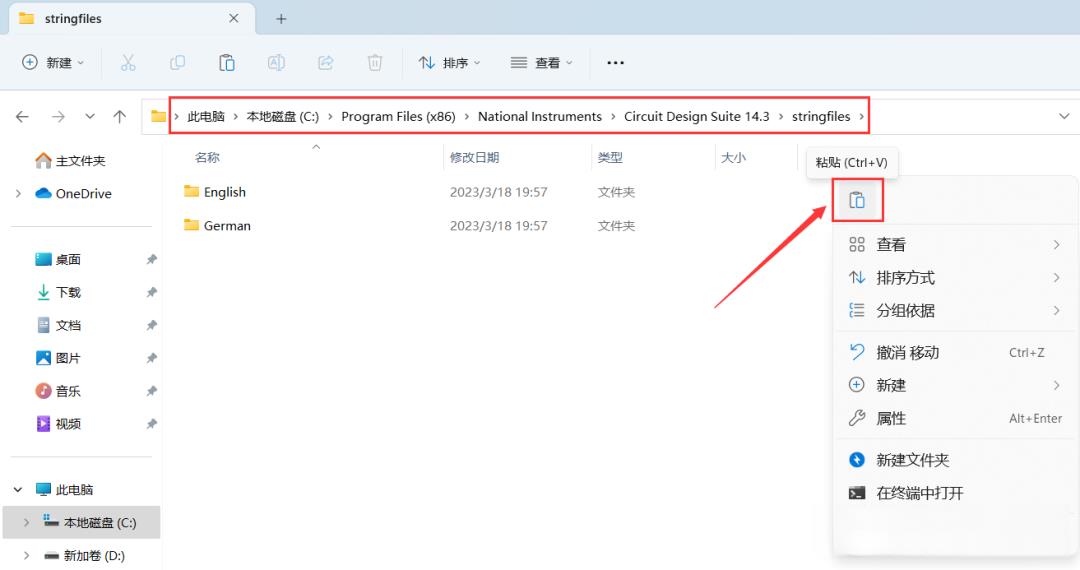Click the Share icon in toolbar

pyautogui.click(x=325, y=63)
